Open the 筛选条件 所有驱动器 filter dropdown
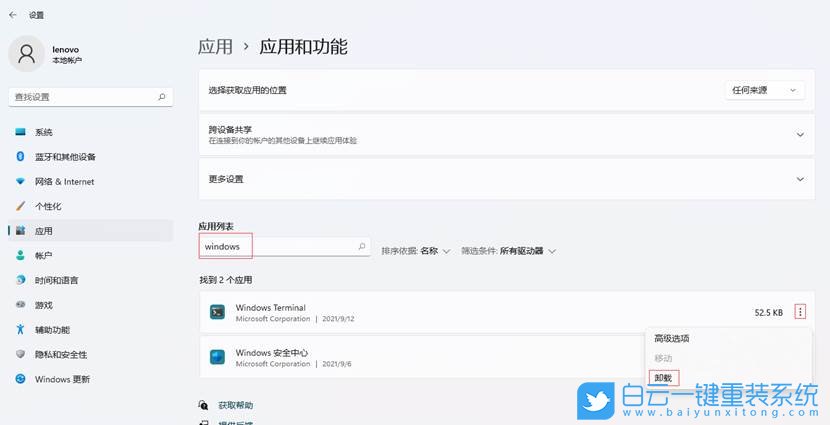This screenshot has width=830, height=425. (508, 251)
